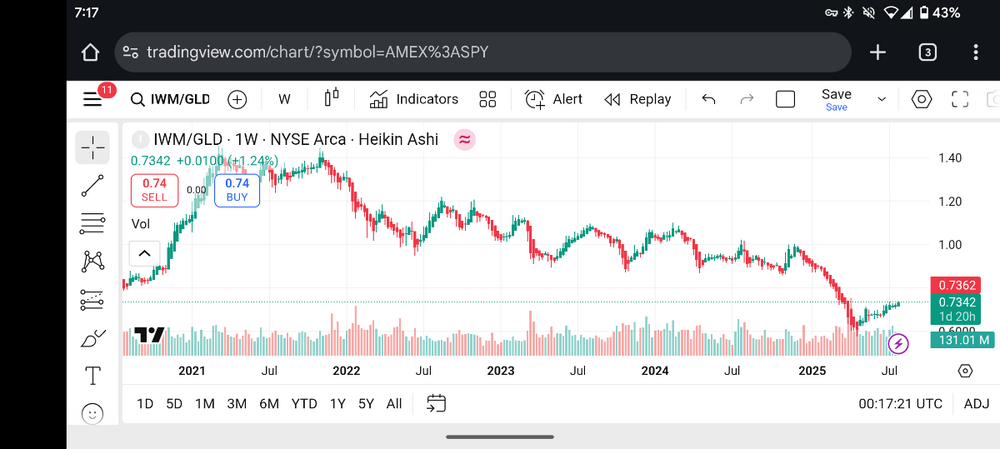Open chart settings hexagon icon
1000x449 pixels.
pyautogui.click(x=922, y=99)
